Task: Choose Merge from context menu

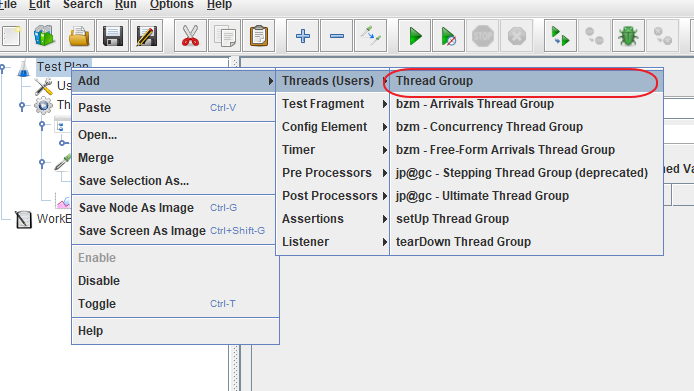Action: click(x=175, y=158)
